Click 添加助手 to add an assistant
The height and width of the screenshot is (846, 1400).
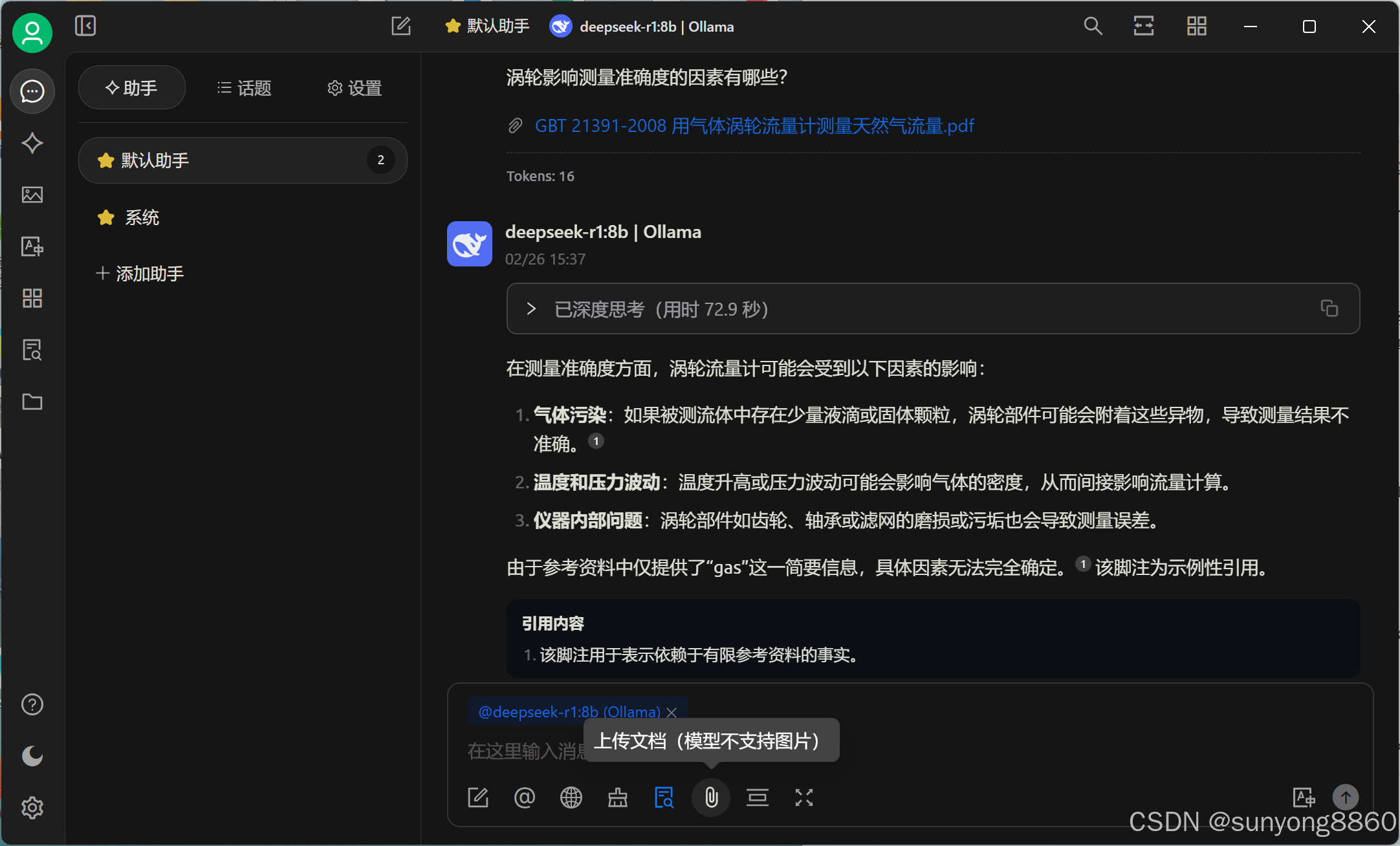[140, 274]
